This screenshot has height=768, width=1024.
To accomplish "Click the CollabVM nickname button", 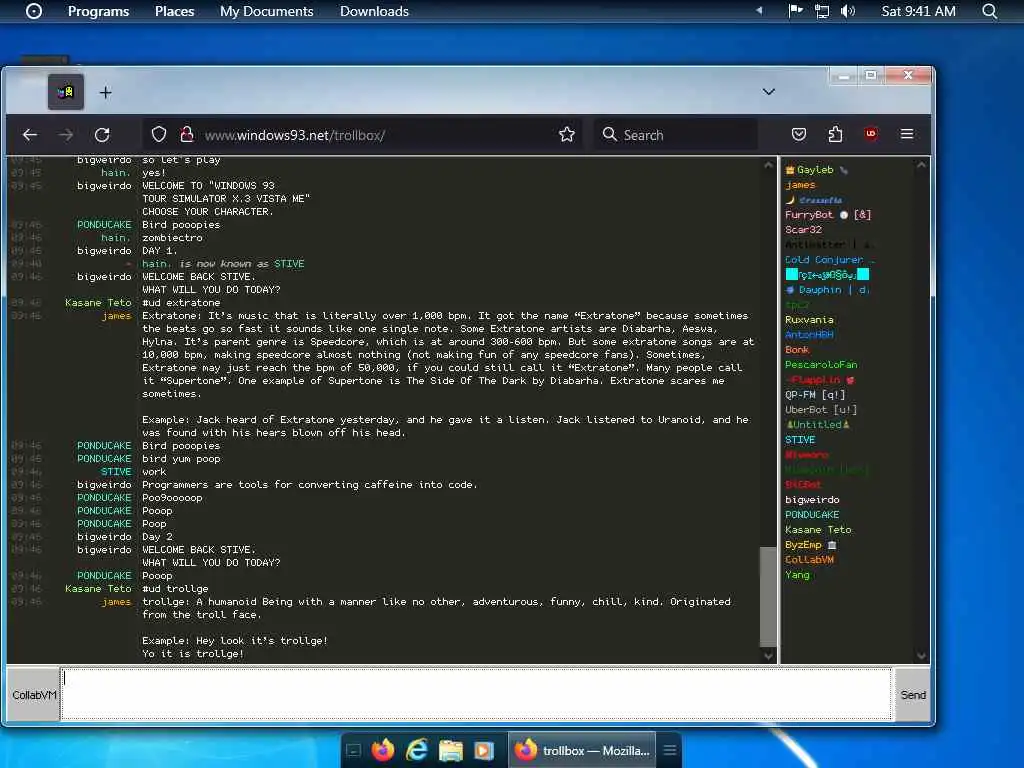I will tap(34, 695).
